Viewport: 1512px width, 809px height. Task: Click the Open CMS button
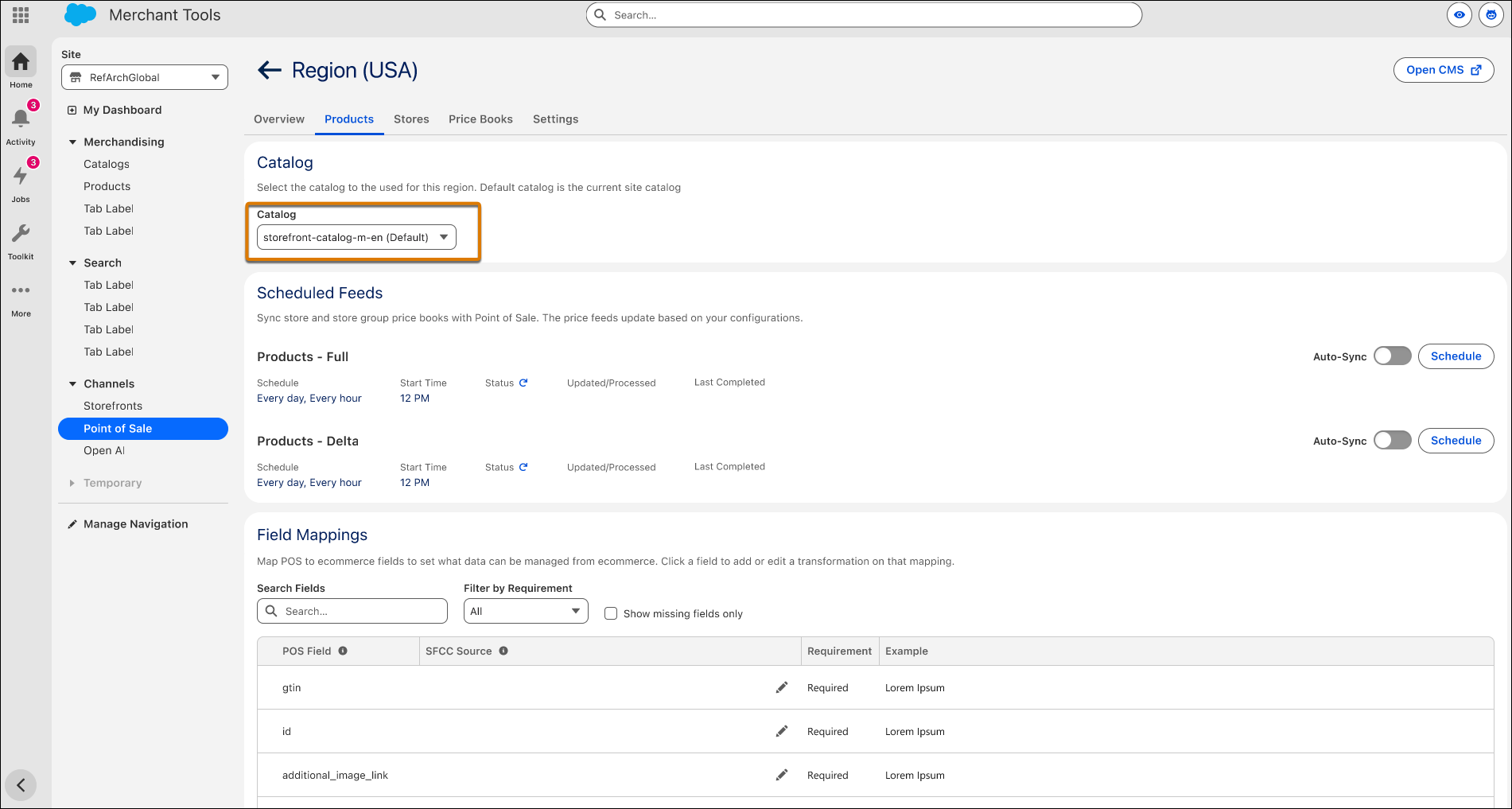(x=1444, y=70)
